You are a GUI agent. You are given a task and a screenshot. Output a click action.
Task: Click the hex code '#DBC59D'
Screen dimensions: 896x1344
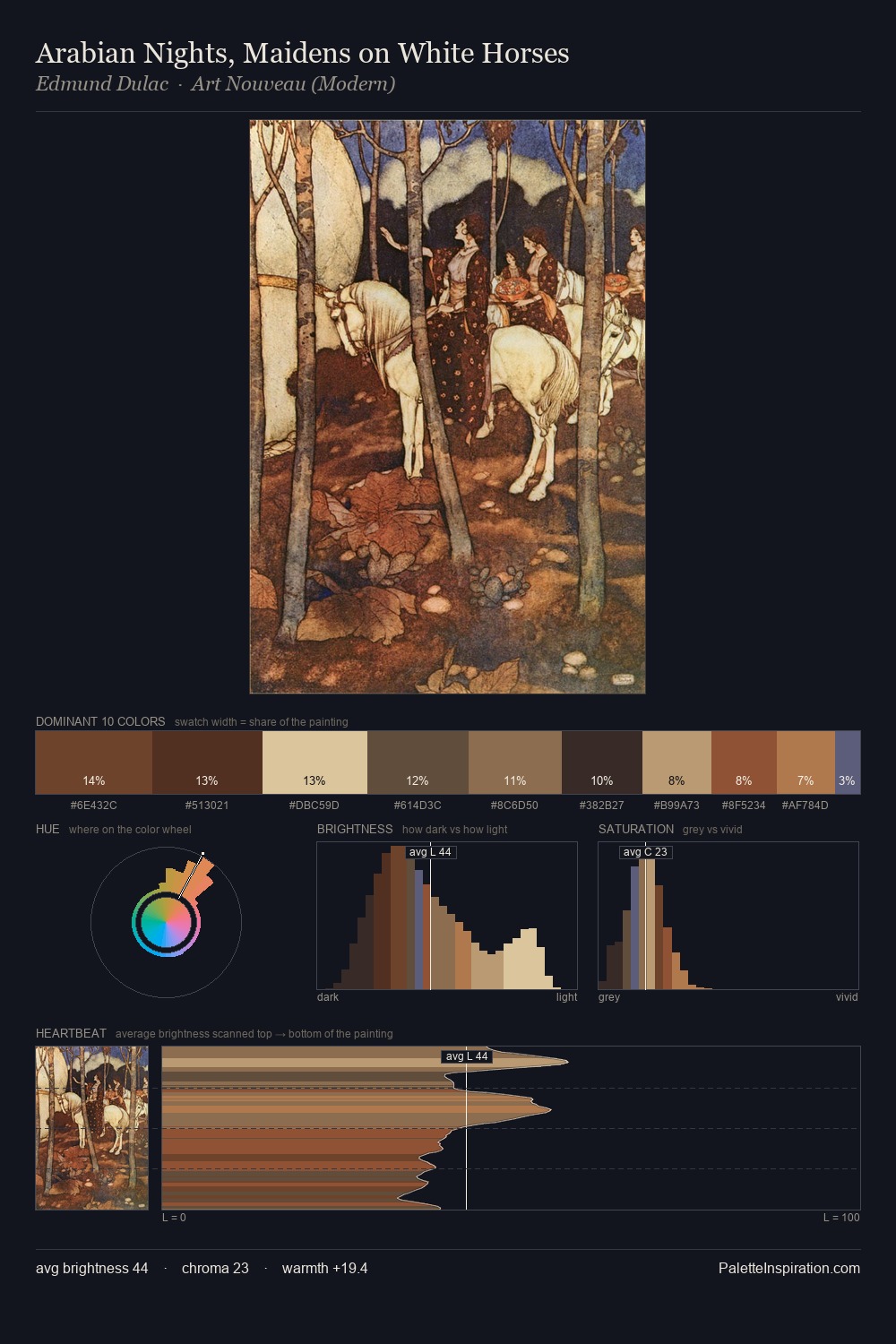[314, 805]
